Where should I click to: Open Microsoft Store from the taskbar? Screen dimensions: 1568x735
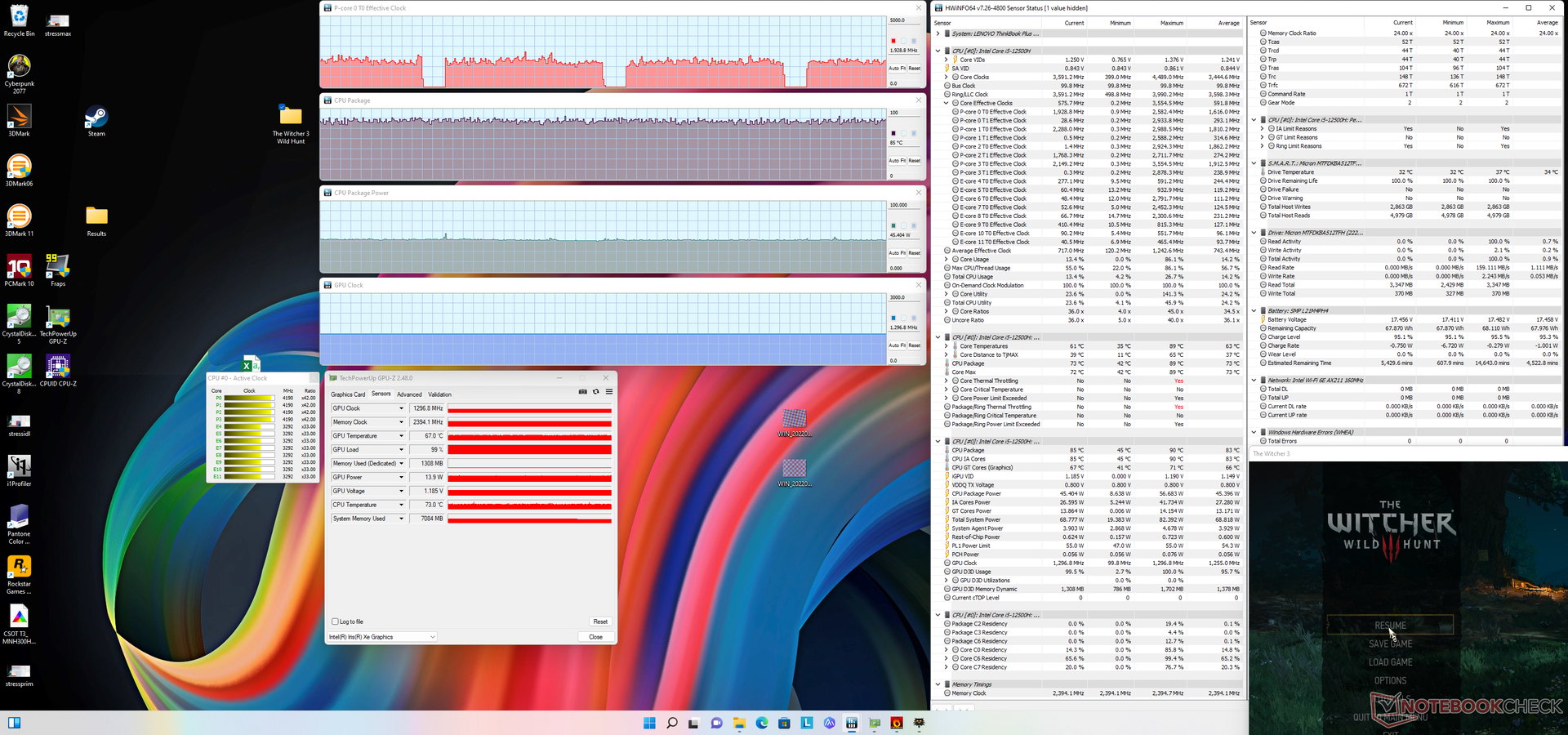tap(784, 723)
